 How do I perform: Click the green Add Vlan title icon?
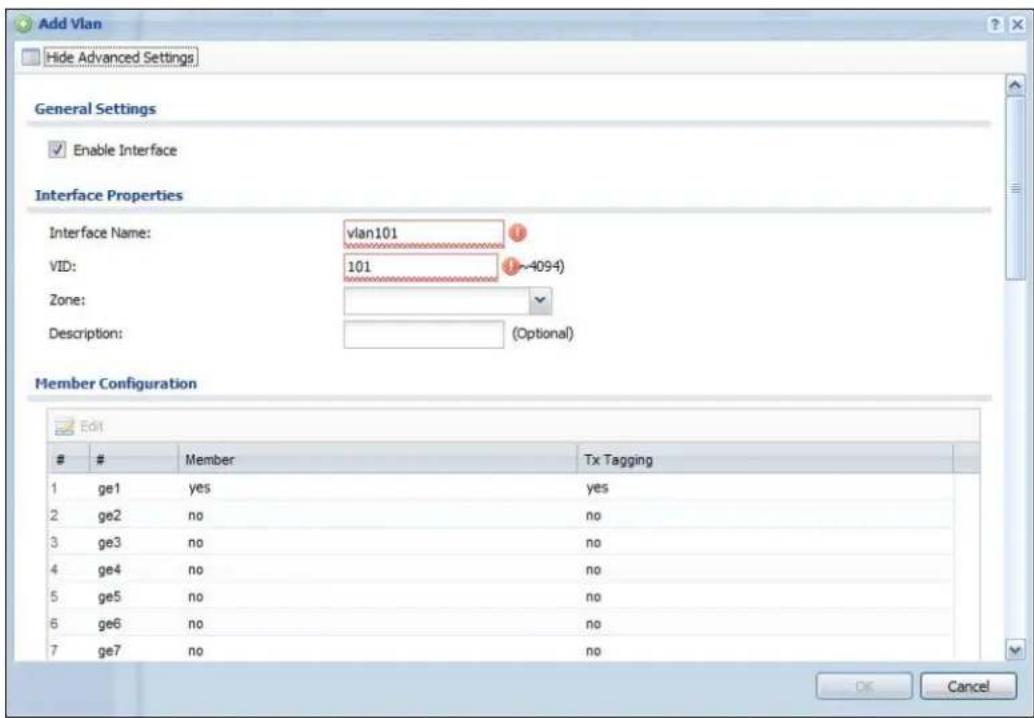tap(25, 24)
